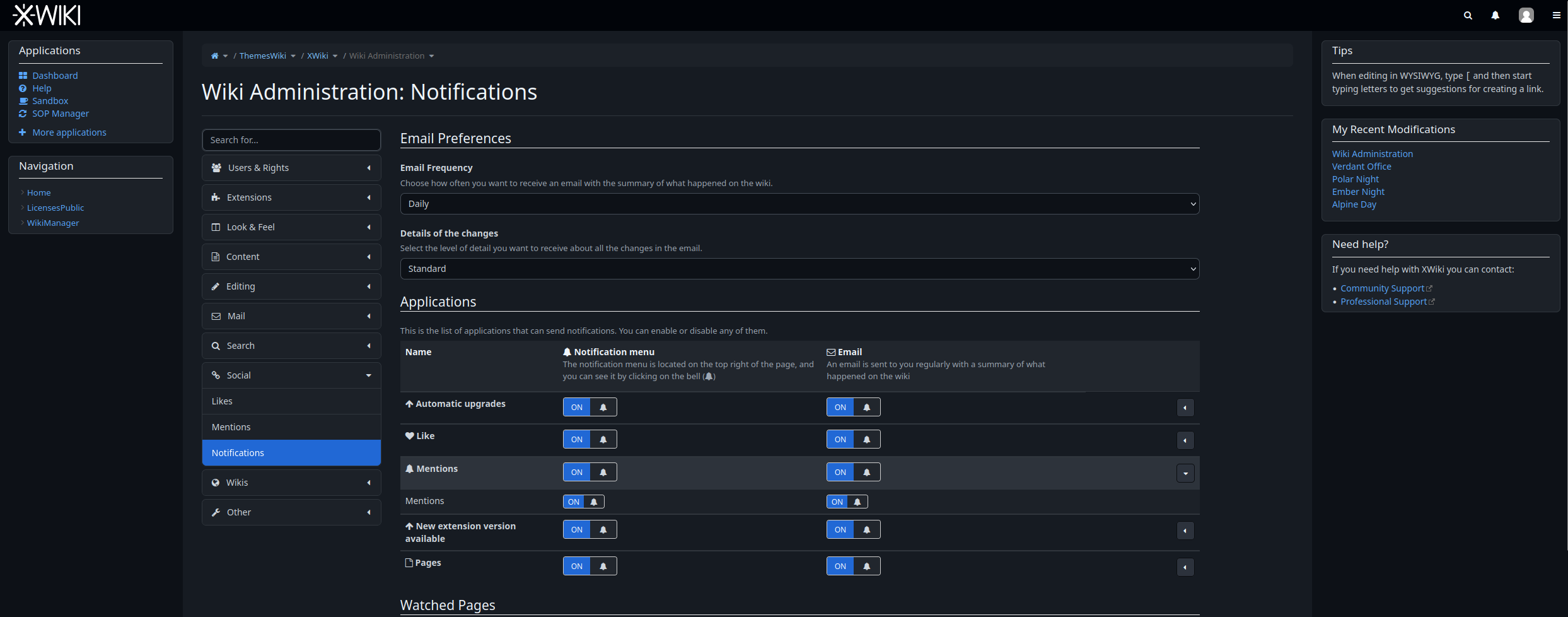Click the Sandbox application icon
This screenshot has width=1568, height=617.
pos(23,101)
